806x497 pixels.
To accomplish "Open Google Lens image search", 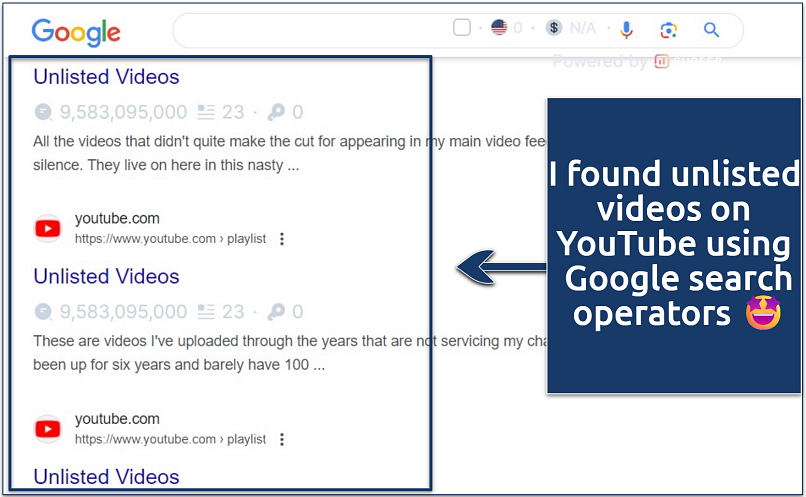I will pos(669,30).
